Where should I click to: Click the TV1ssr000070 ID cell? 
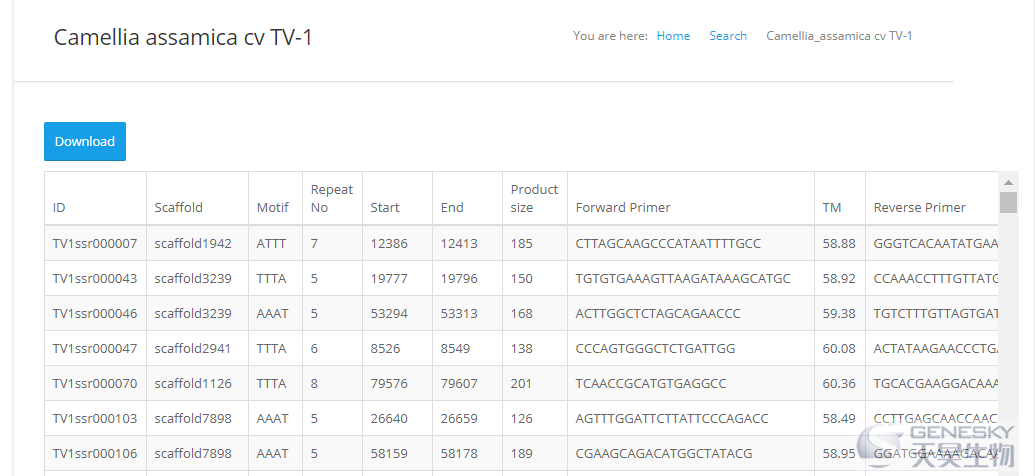tap(96, 384)
